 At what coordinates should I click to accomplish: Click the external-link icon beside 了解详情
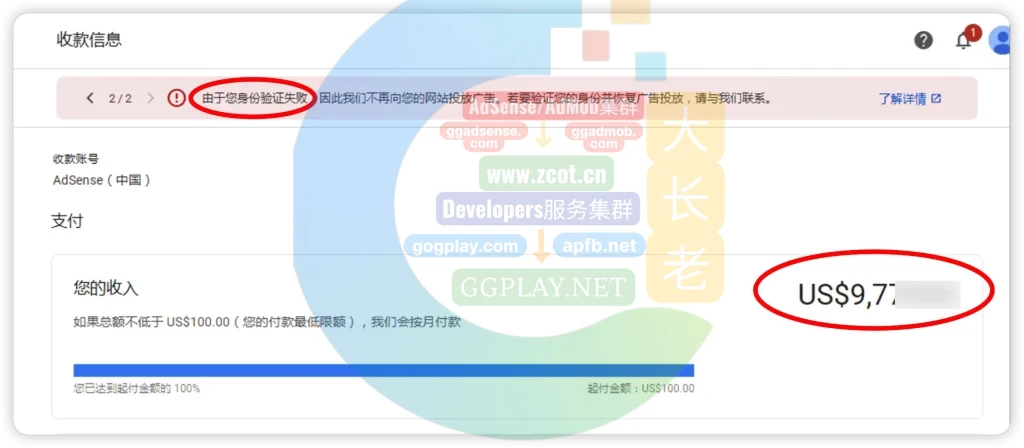936,99
